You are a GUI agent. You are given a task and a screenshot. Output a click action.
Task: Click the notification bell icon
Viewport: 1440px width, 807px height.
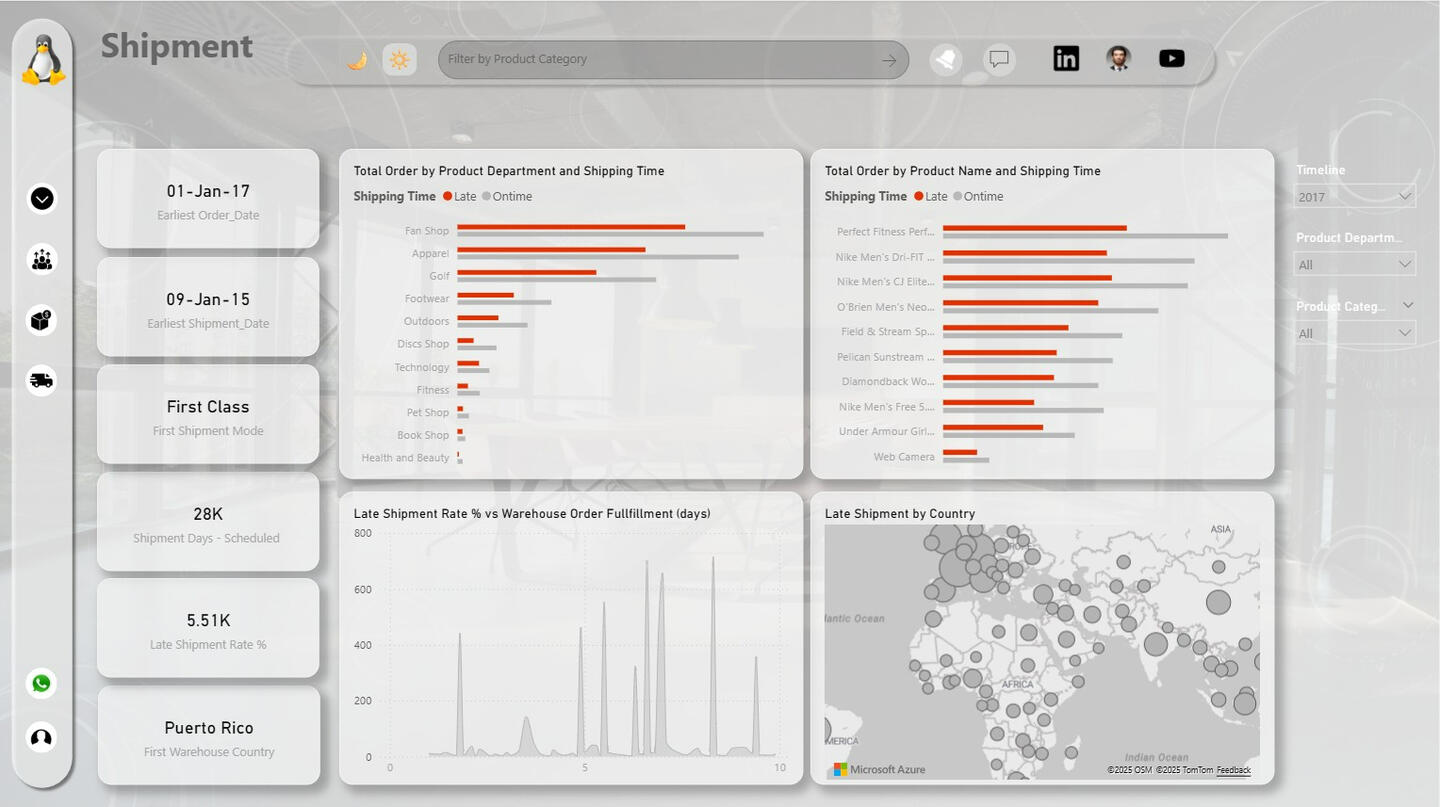click(x=945, y=60)
